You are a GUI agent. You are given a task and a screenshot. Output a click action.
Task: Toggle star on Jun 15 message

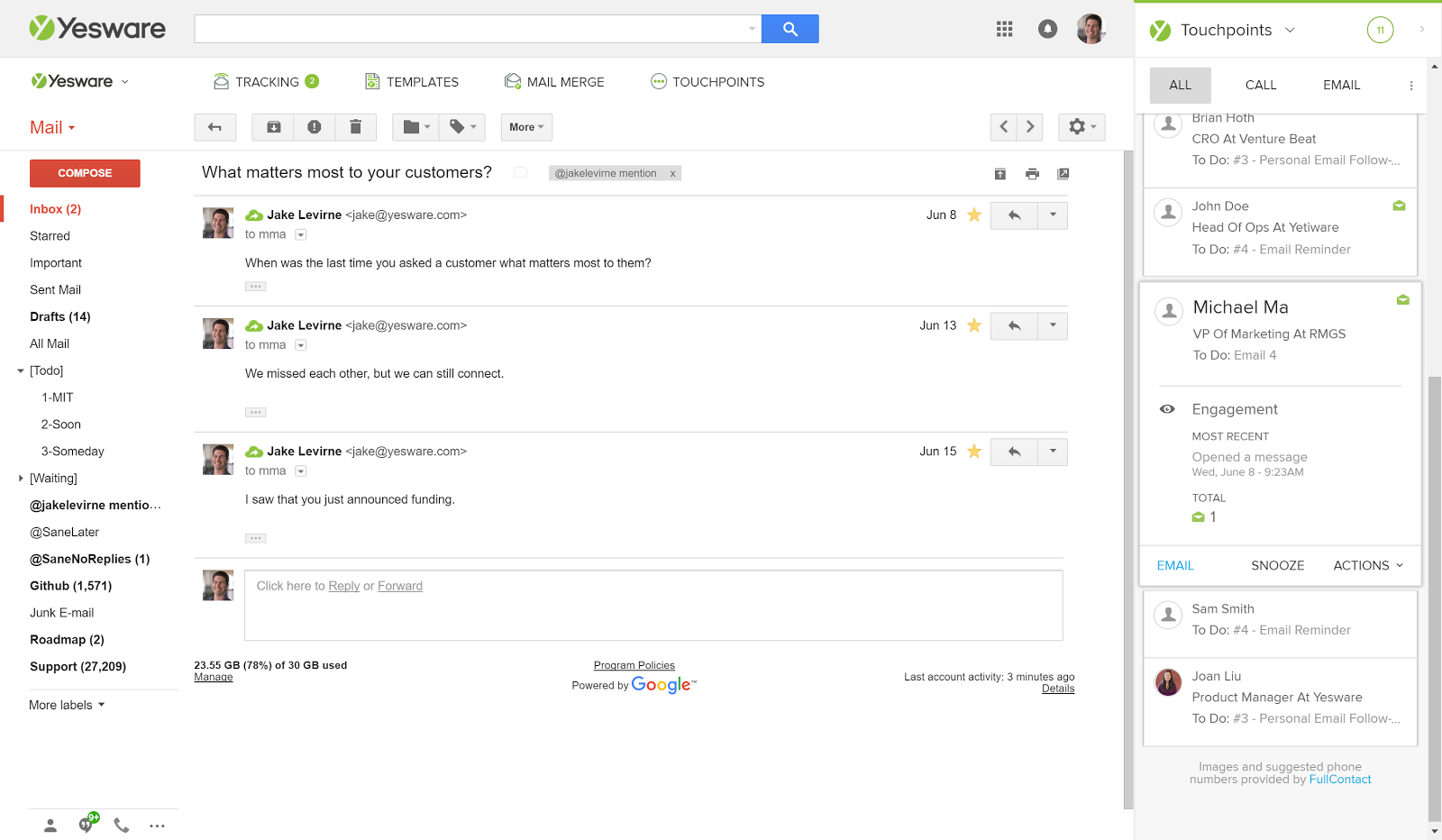(x=973, y=452)
